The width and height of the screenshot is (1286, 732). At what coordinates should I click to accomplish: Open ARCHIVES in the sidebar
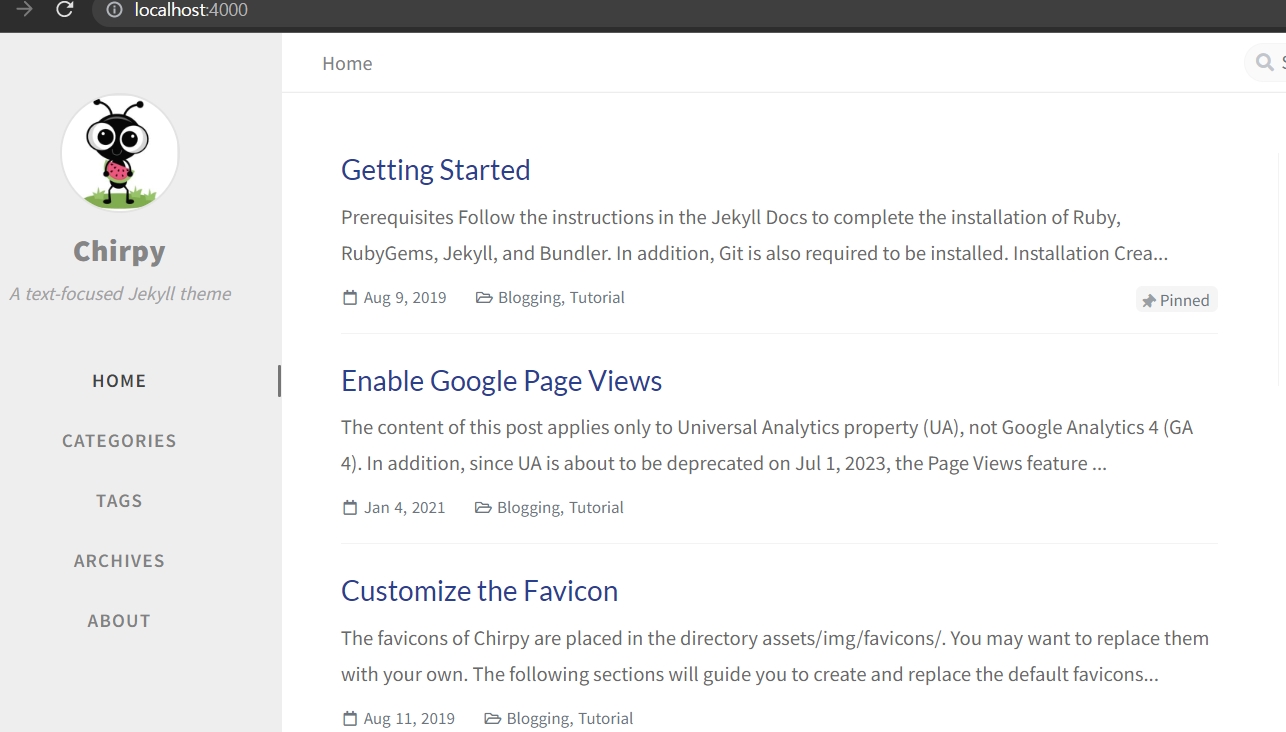tap(119, 561)
